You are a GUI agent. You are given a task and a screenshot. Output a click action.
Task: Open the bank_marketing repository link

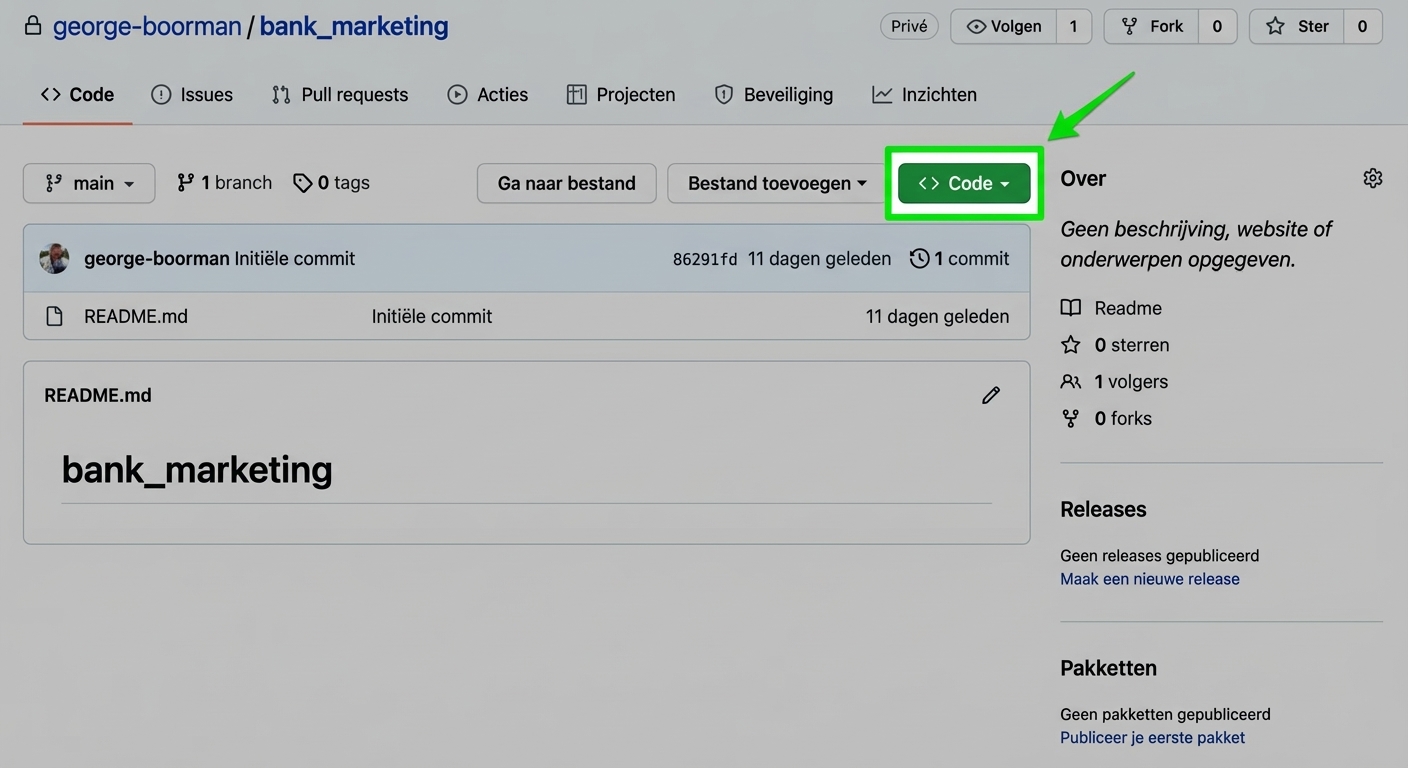(x=354, y=26)
